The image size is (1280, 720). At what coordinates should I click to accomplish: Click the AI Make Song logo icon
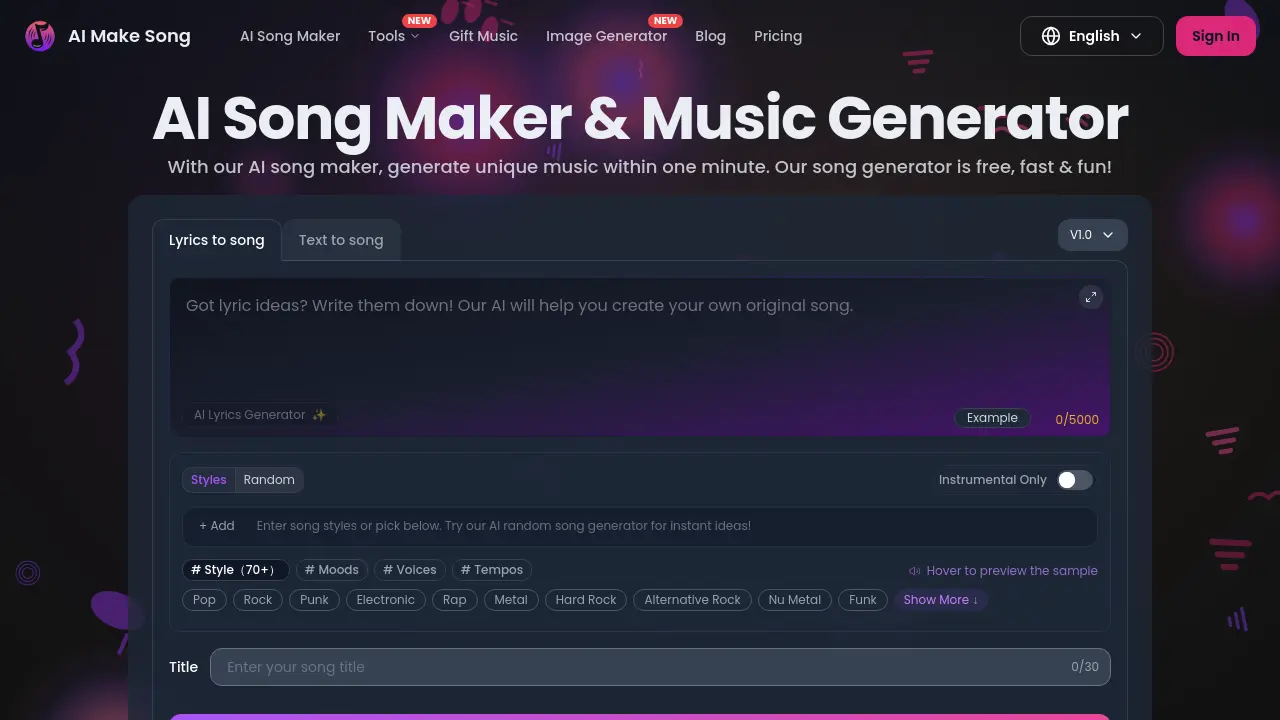tap(40, 36)
